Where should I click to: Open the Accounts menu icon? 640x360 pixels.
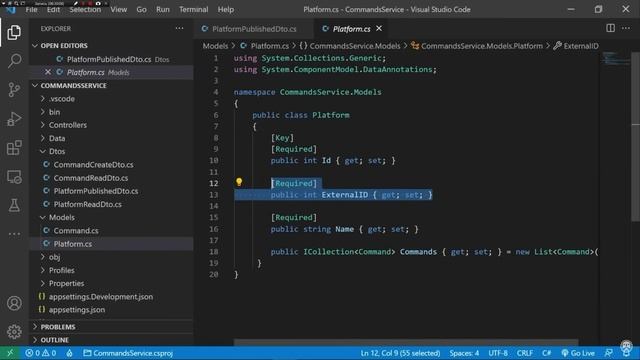click(14, 303)
